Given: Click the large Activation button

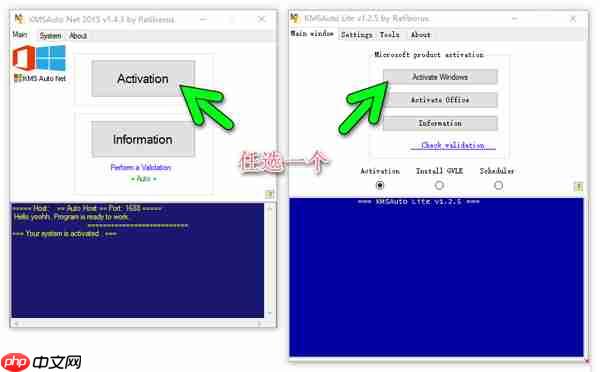Looking at the screenshot, I should coord(143,78).
